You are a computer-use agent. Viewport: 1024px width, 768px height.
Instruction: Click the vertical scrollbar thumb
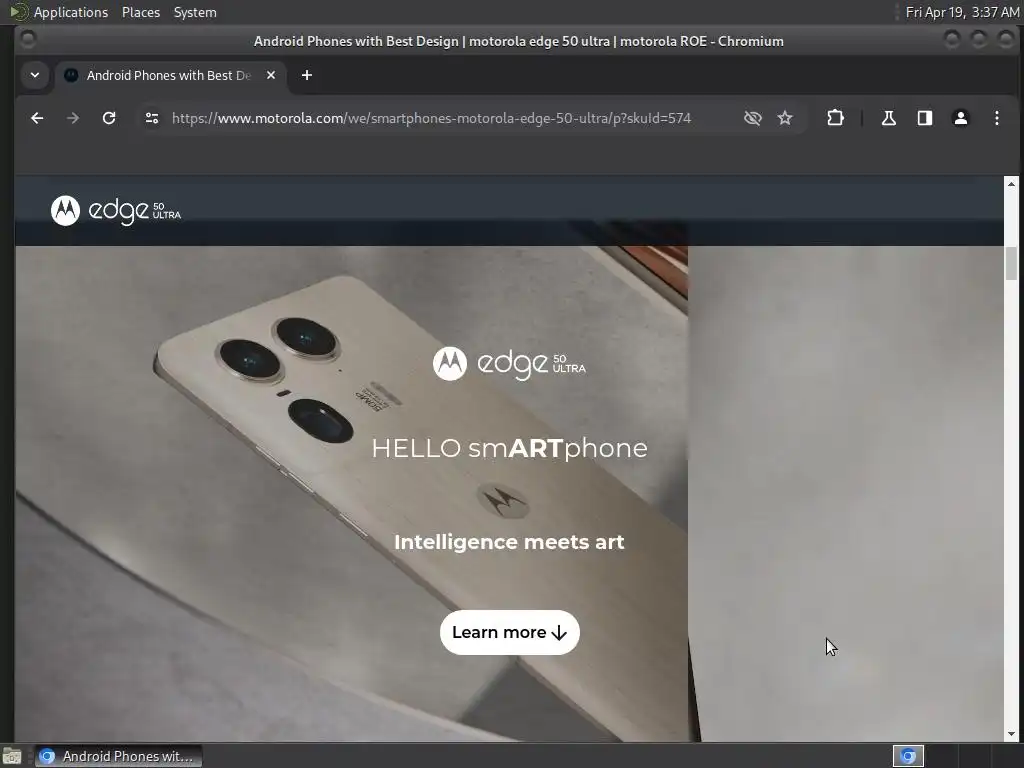coord(1012,263)
